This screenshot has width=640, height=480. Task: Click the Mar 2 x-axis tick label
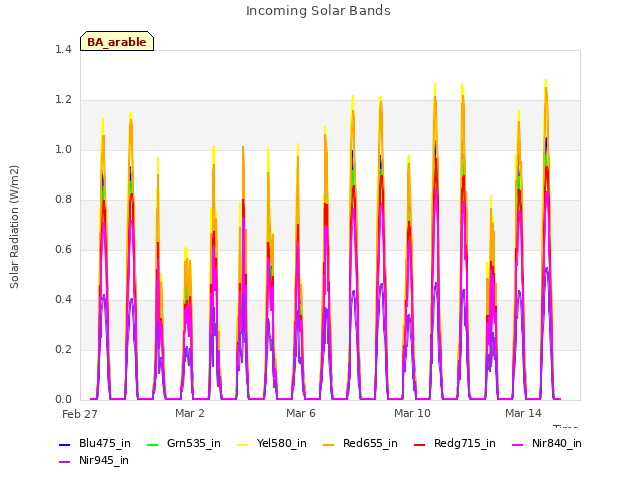[x=190, y=413]
